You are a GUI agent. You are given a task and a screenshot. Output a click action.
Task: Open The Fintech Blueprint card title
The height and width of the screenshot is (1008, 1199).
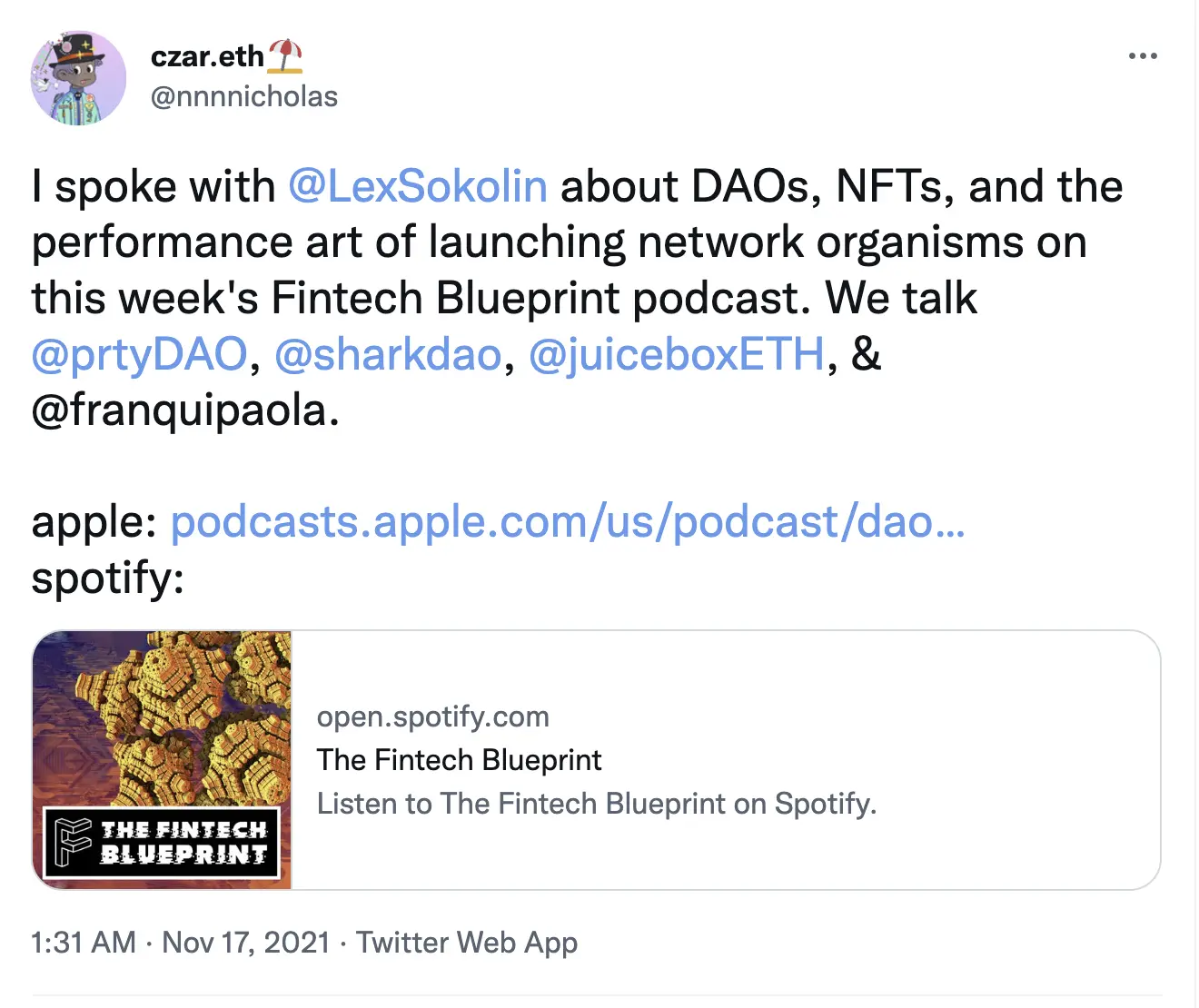tap(459, 760)
